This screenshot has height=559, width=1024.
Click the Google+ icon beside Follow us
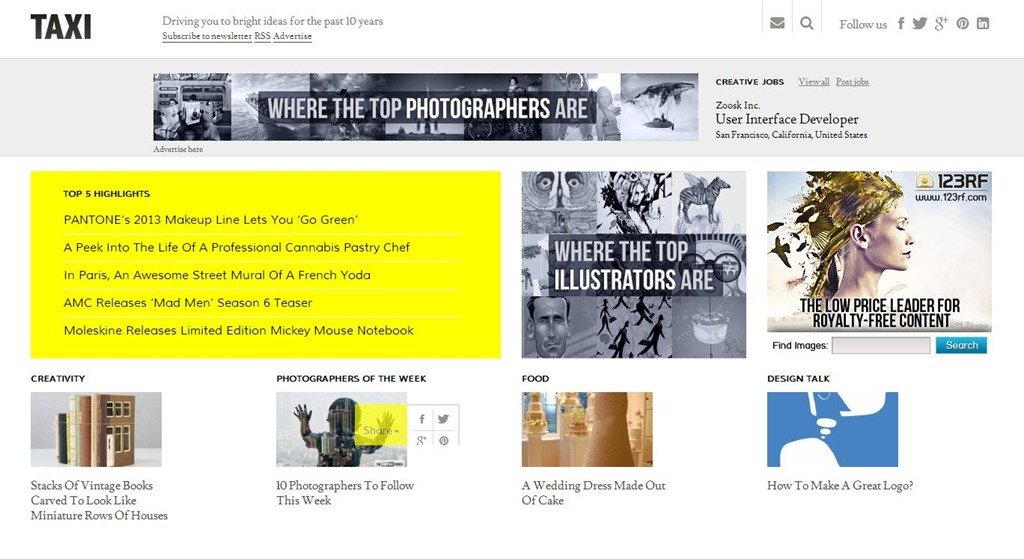point(941,24)
